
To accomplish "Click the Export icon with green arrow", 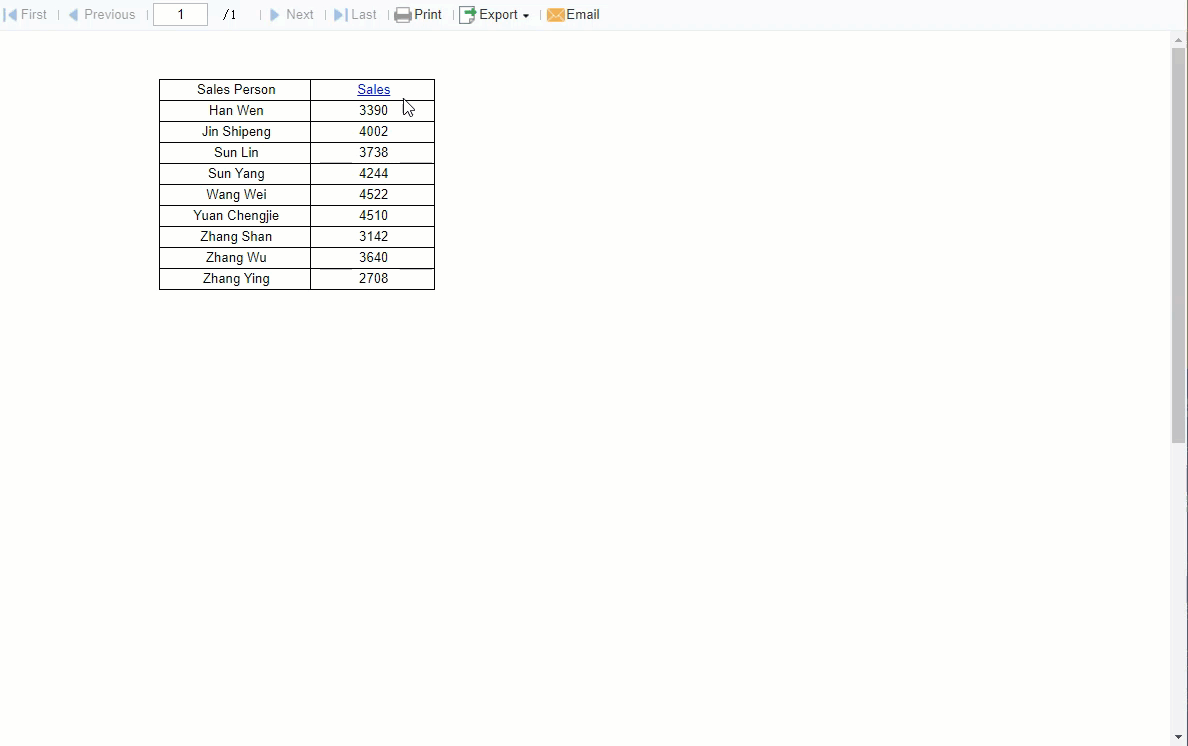I will [466, 14].
